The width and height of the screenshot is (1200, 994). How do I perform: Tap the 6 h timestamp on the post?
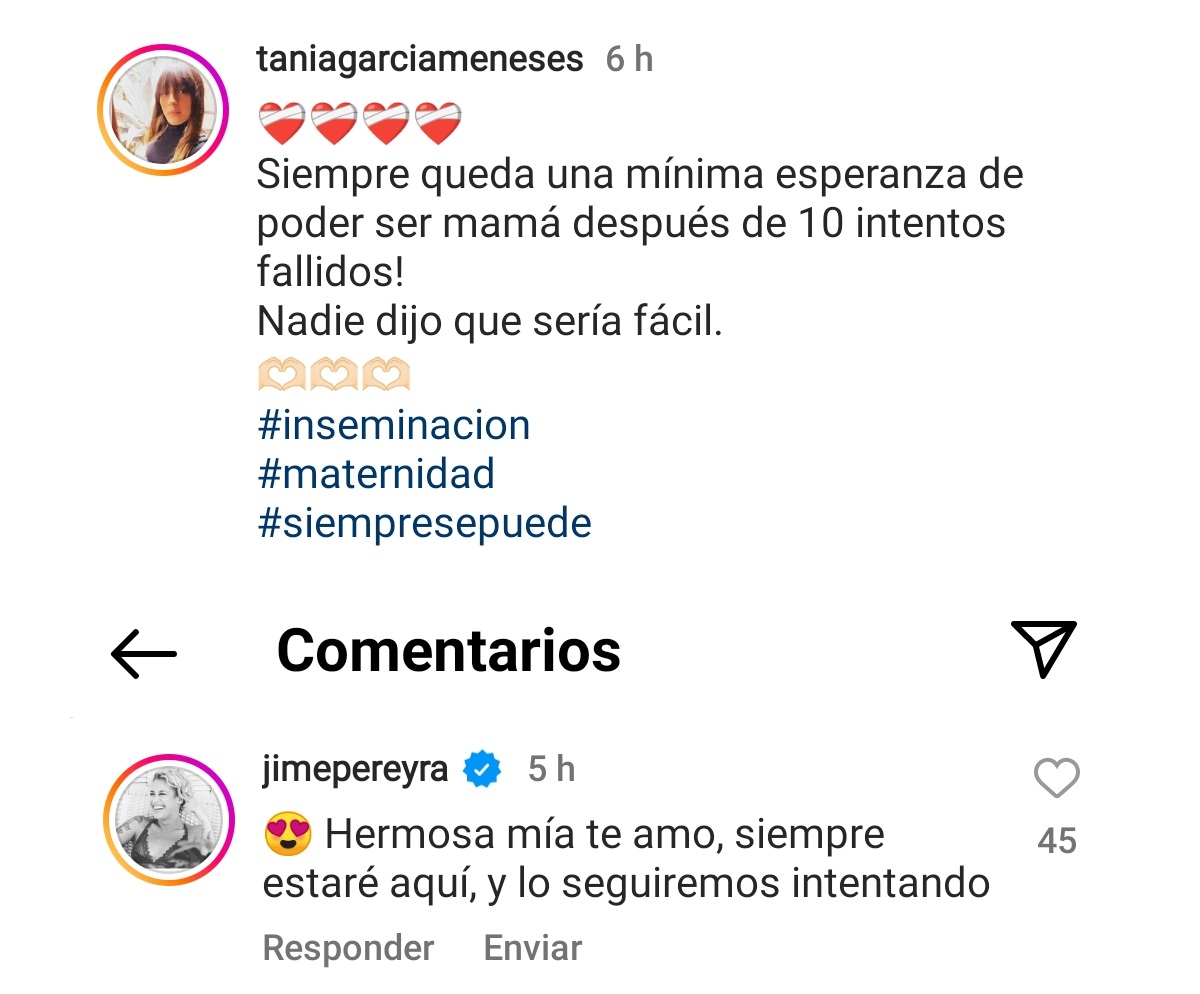pyautogui.click(x=628, y=58)
